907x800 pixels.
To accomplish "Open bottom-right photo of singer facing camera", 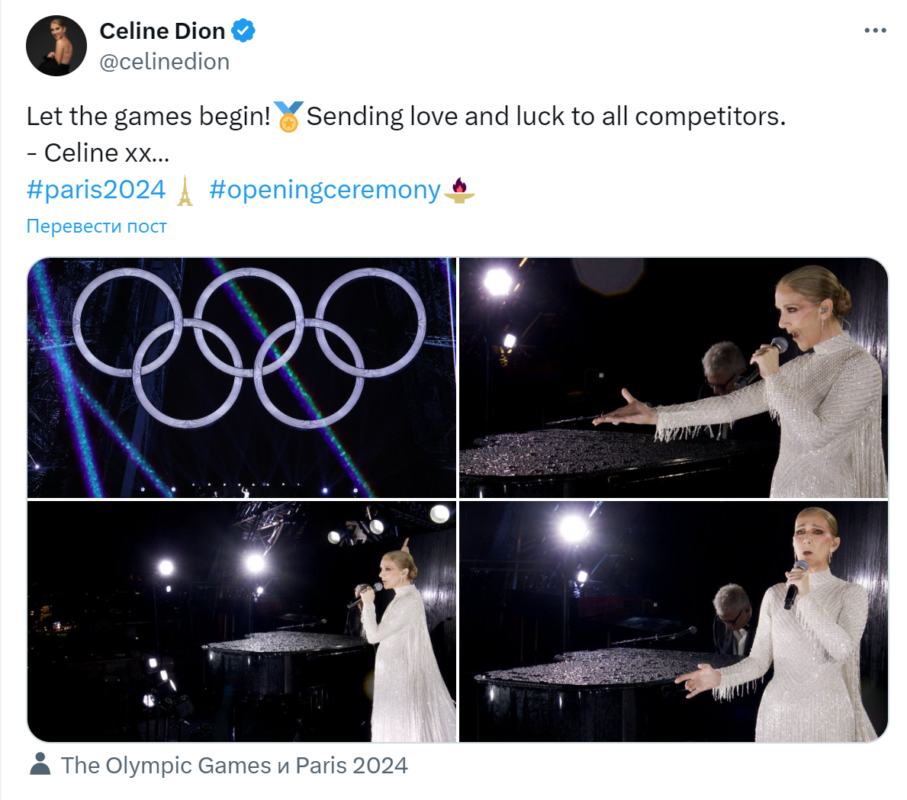I will (673, 622).
